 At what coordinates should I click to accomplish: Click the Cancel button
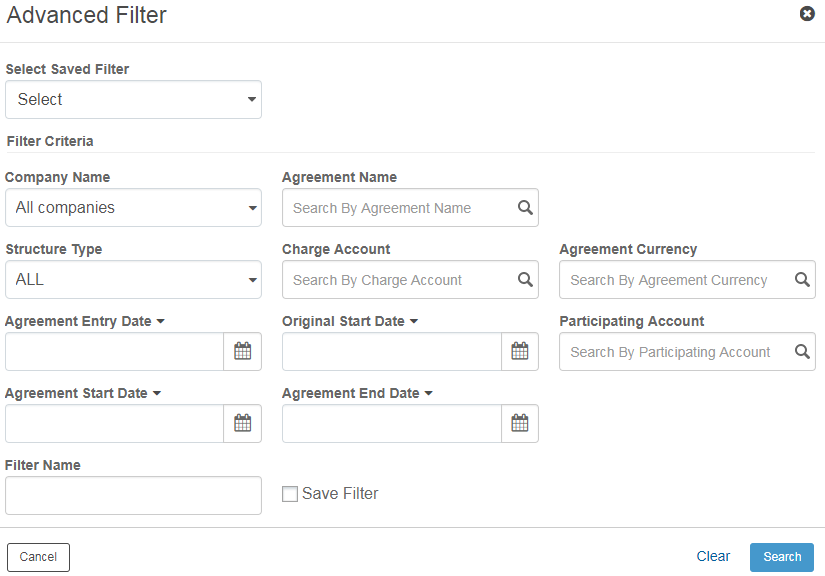click(x=38, y=557)
